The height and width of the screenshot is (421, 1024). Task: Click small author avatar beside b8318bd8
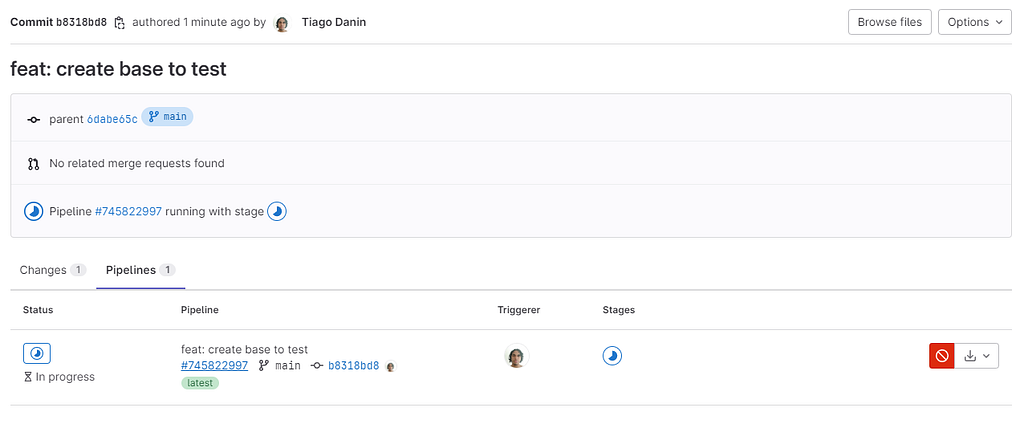click(391, 366)
